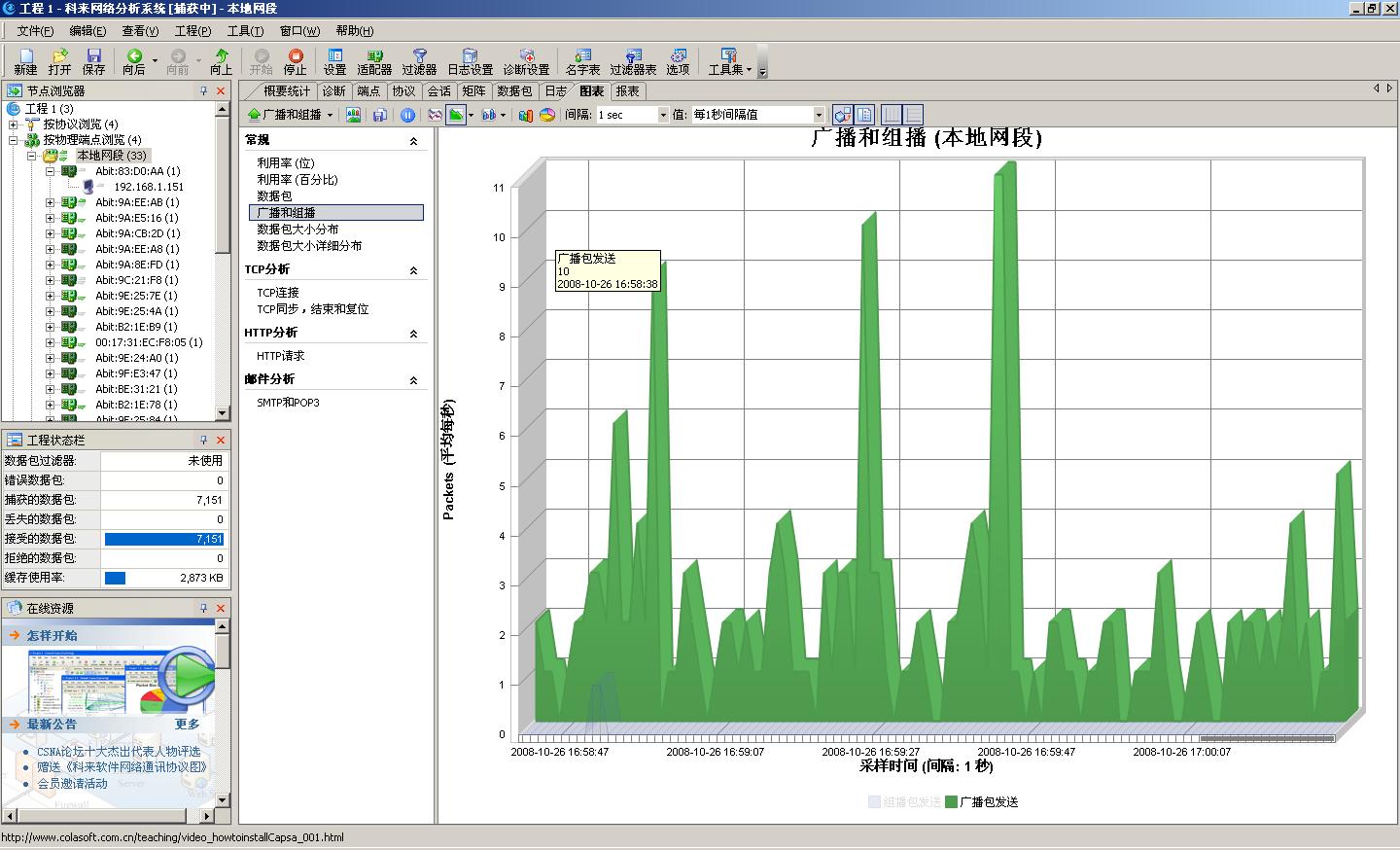Select the pie chart icon
The image size is (1400, 850).
[547, 115]
